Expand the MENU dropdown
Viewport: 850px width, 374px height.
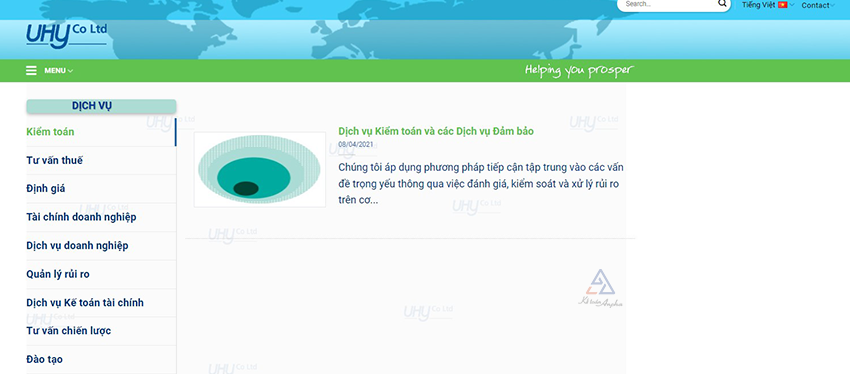59,70
